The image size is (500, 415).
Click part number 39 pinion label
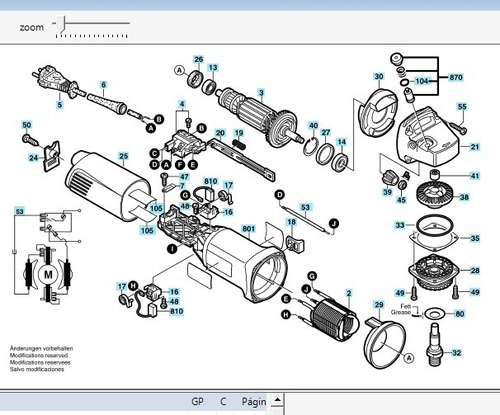click(387, 192)
